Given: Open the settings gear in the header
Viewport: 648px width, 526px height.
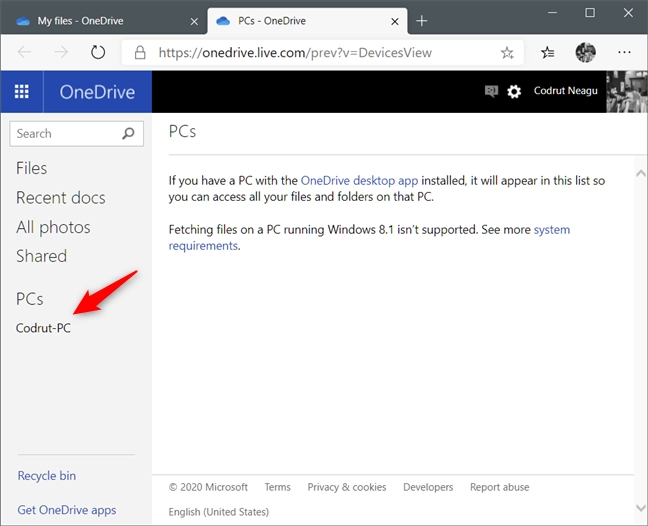Looking at the screenshot, I should click(x=514, y=91).
